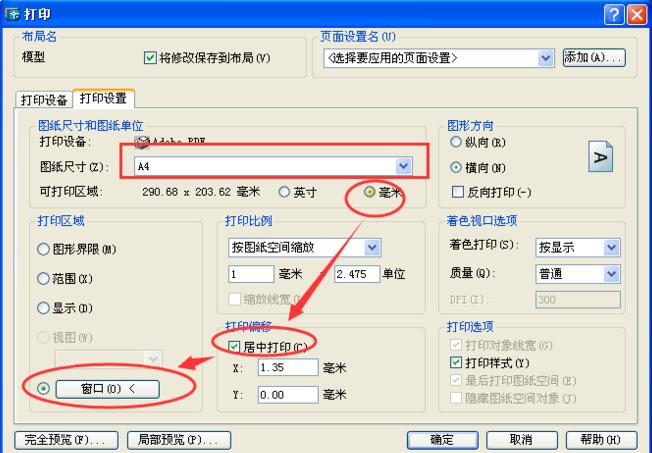Open the page setup name dropdown
The width and height of the screenshot is (652, 453).
tap(546, 58)
